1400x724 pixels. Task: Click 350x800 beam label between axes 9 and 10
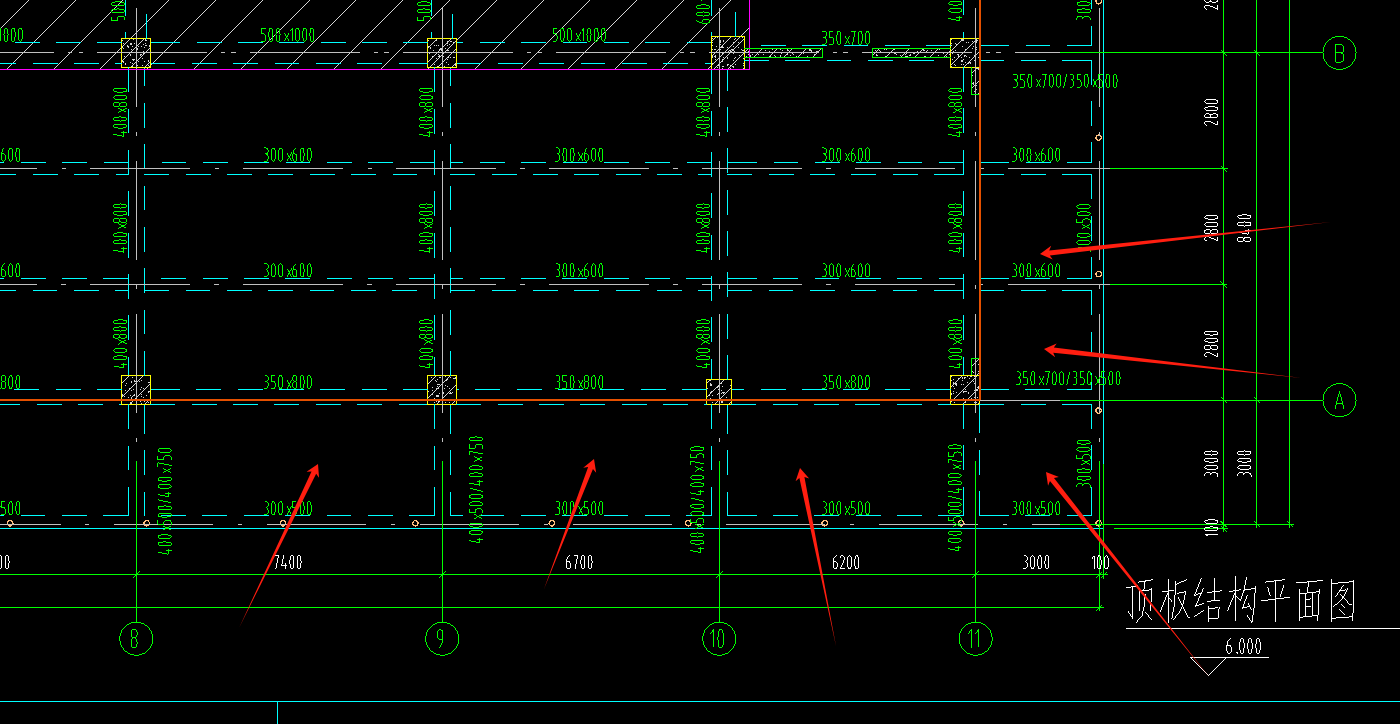click(579, 382)
